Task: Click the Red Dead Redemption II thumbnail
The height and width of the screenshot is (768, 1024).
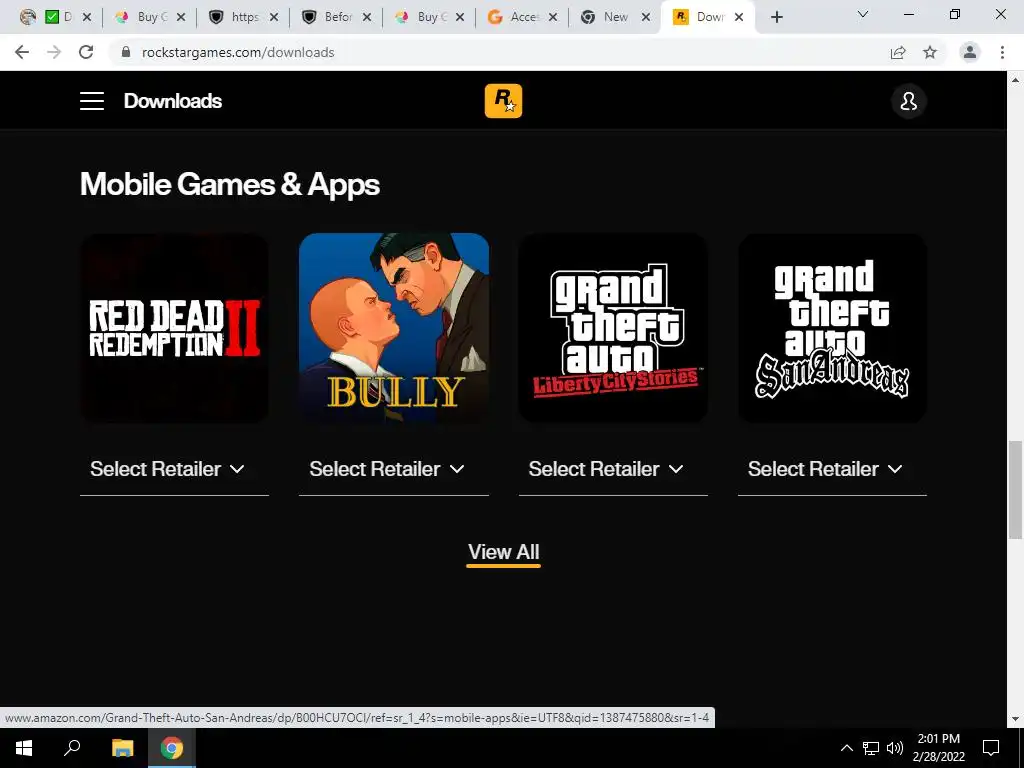Action: pos(174,328)
